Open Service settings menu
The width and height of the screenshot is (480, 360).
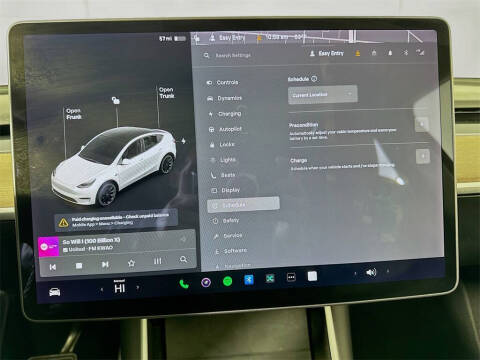pyautogui.click(x=228, y=236)
